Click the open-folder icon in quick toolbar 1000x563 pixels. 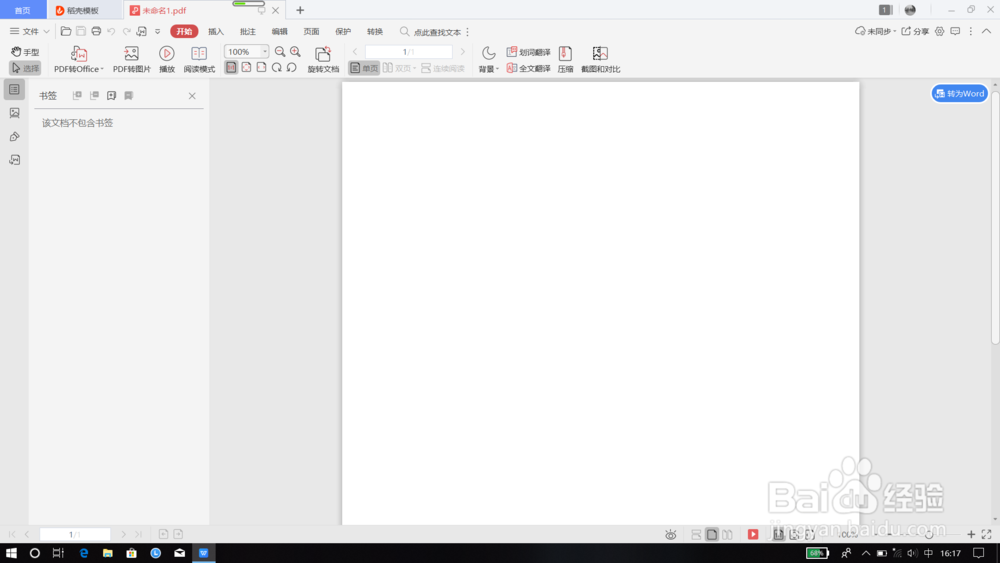click(x=66, y=31)
